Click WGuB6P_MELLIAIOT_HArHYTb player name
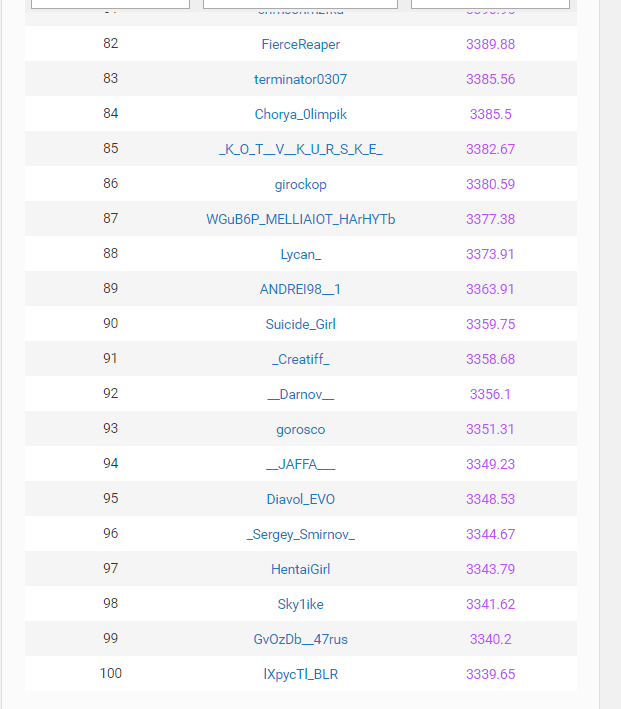 pyautogui.click(x=300, y=219)
